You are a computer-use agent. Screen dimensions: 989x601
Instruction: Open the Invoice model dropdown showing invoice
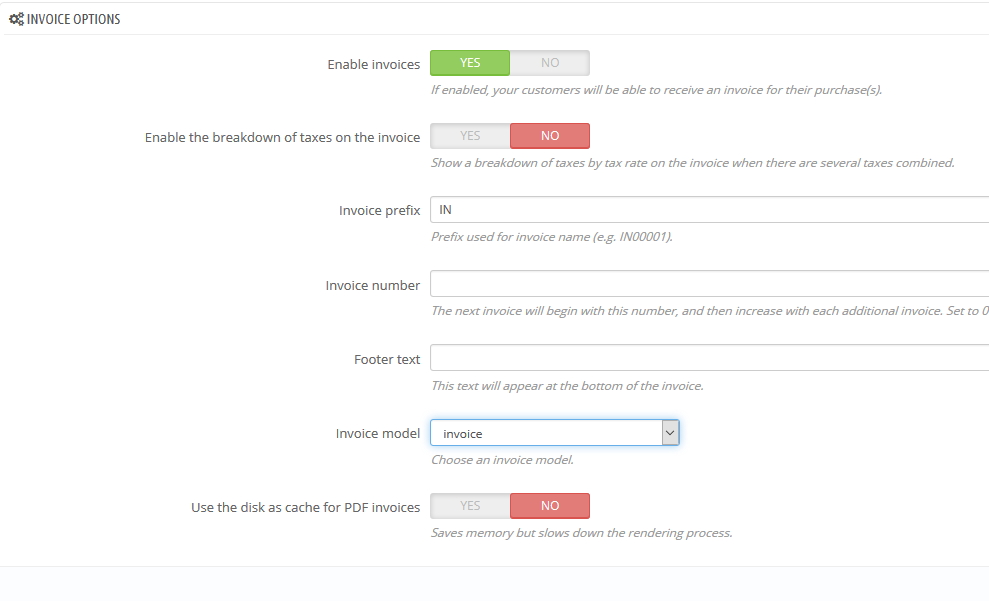click(x=545, y=433)
